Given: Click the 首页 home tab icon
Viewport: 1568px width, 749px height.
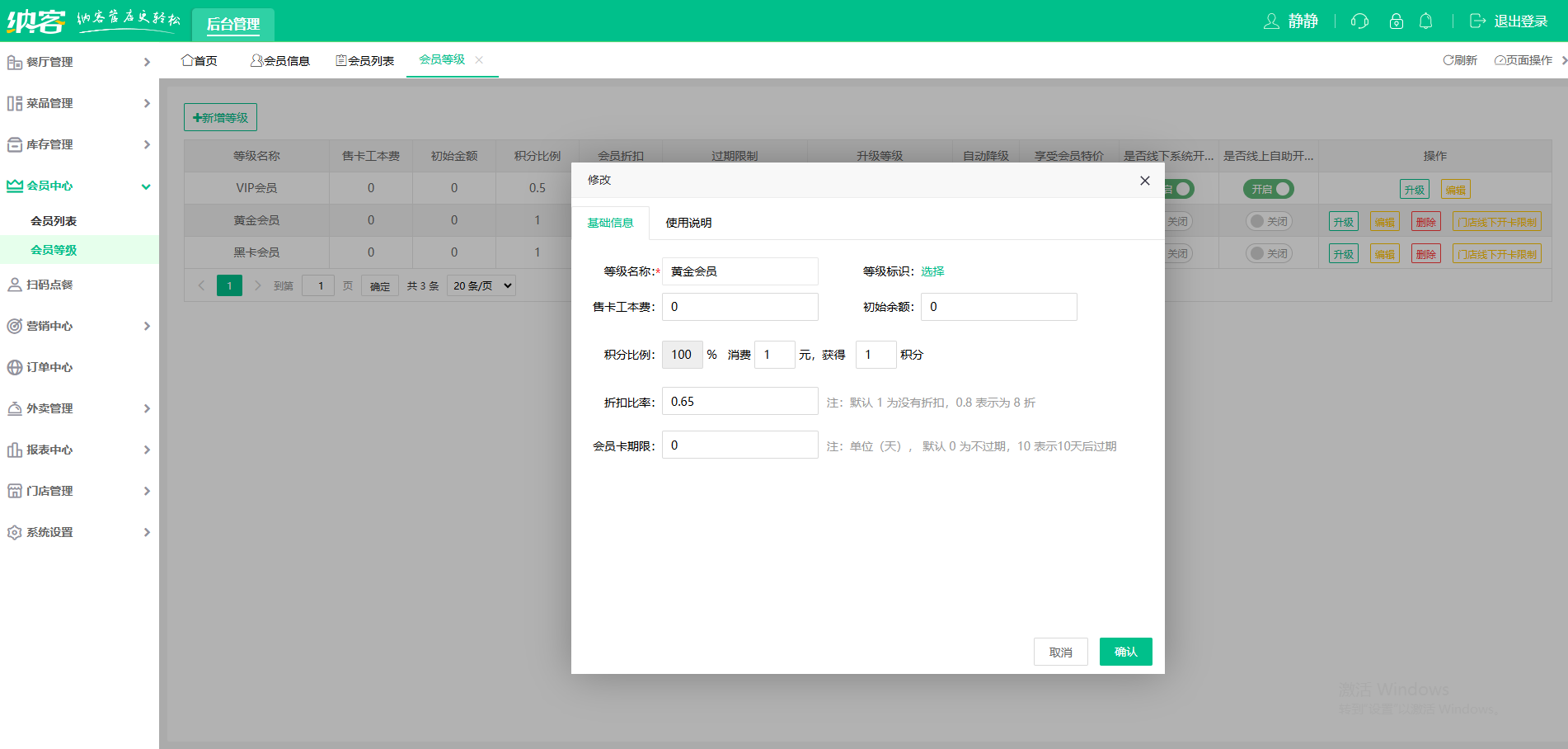Looking at the screenshot, I should click(x=187, y=60).
